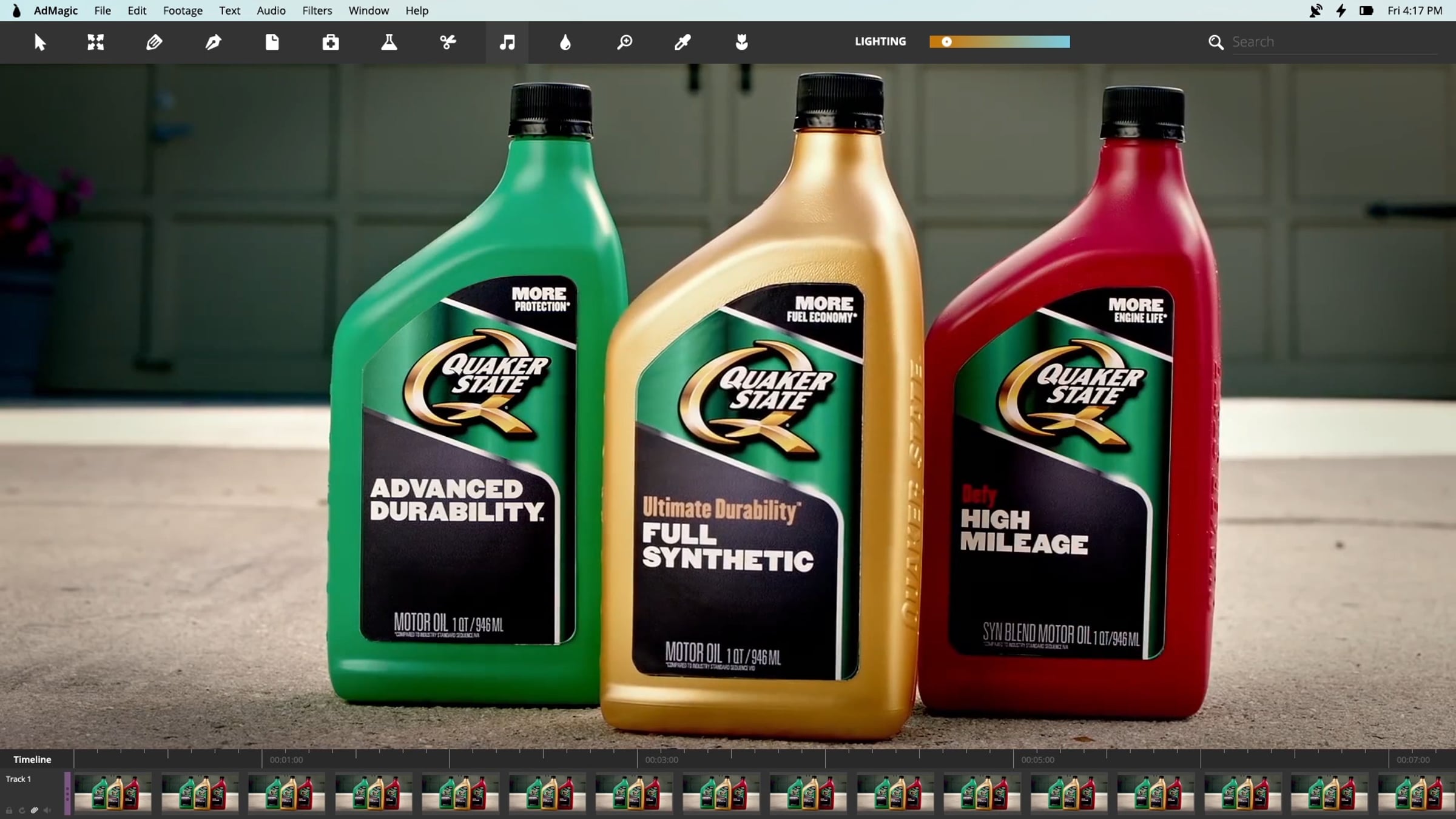Open the Filters menu
This screenshot has width=1456, height=819.
pos(317,10)
